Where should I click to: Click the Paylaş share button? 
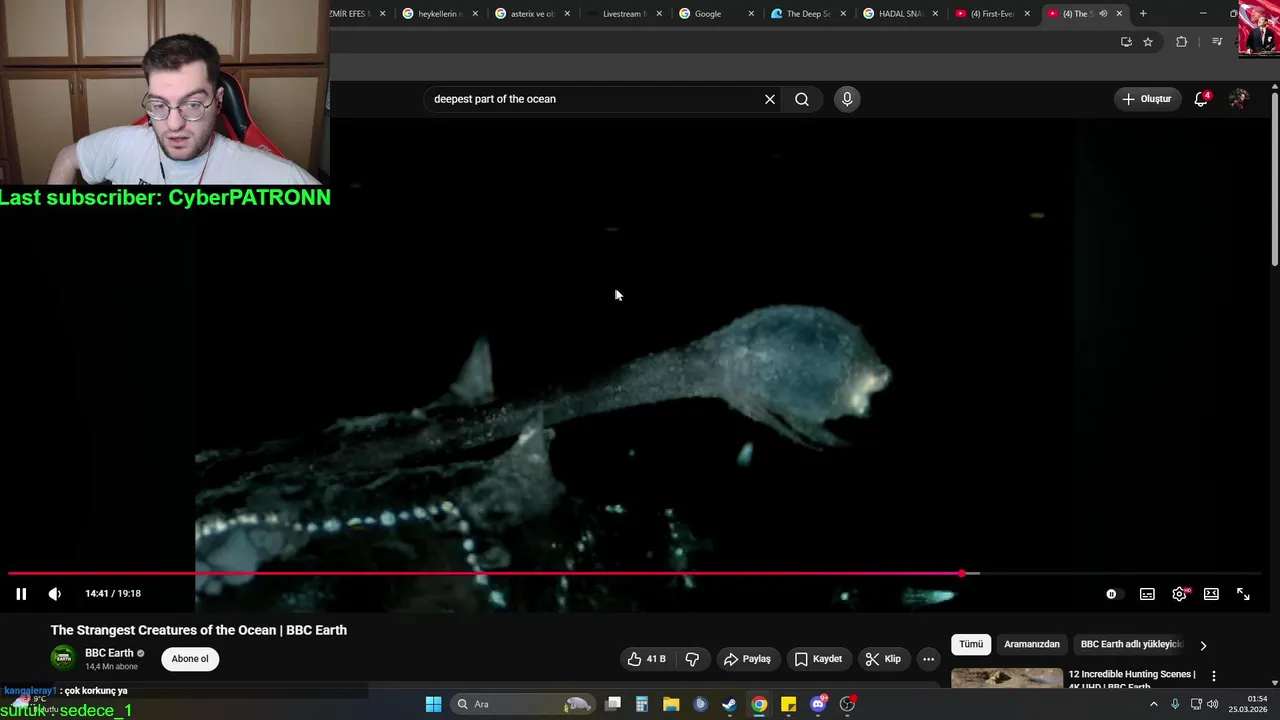click(747, 659)
